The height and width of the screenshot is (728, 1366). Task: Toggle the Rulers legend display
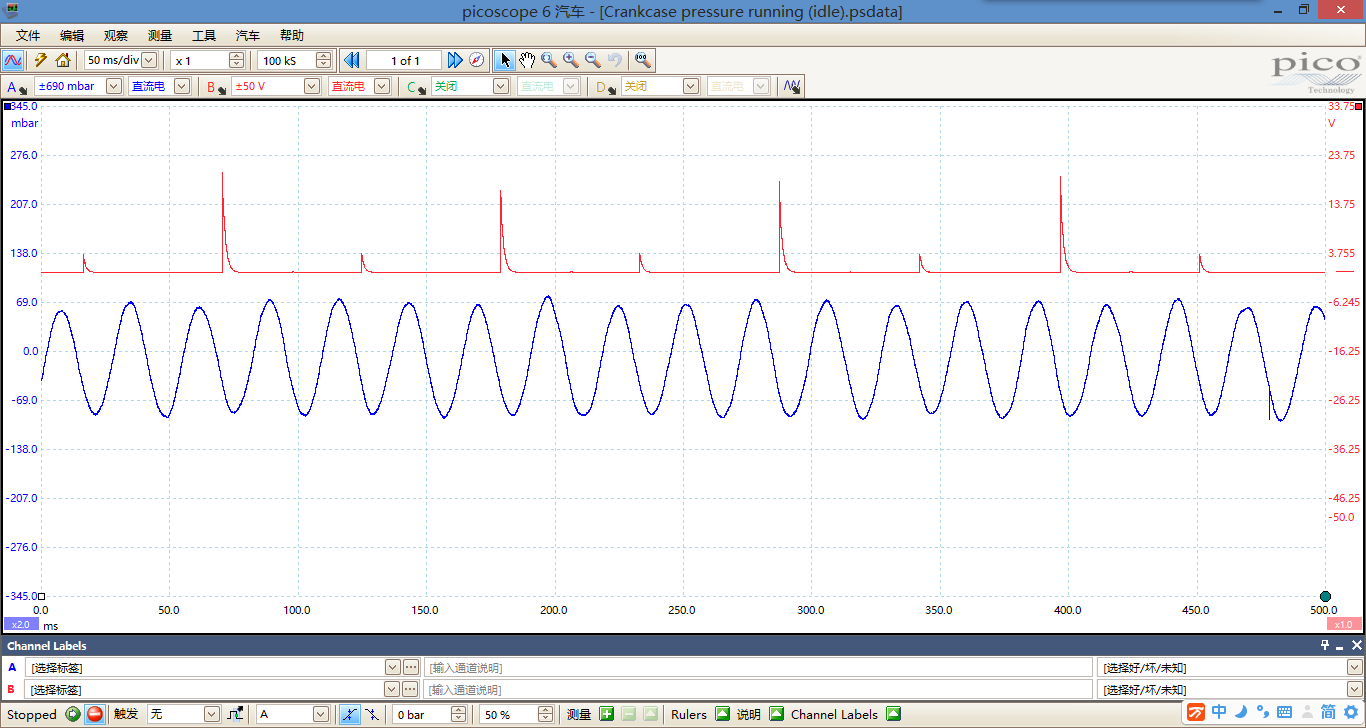click(x=722, y=714)
